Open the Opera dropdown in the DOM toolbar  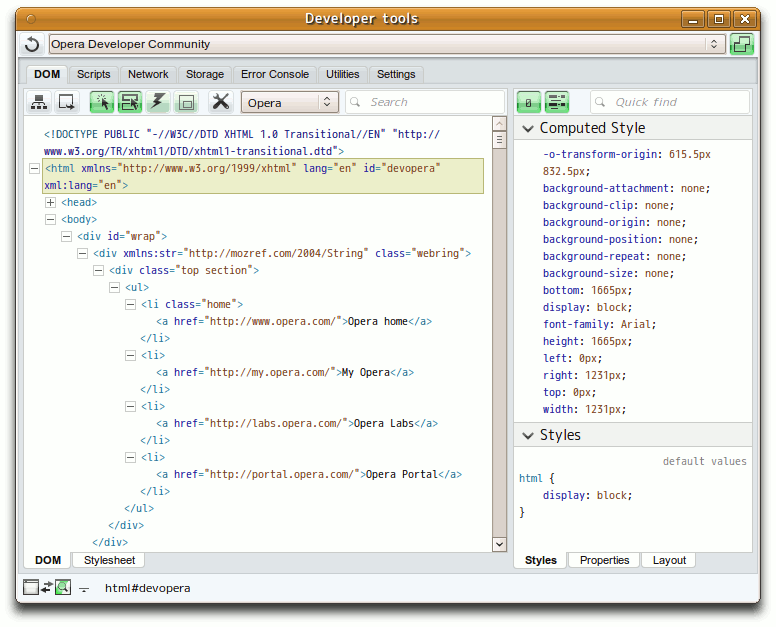tap(290, 102)
